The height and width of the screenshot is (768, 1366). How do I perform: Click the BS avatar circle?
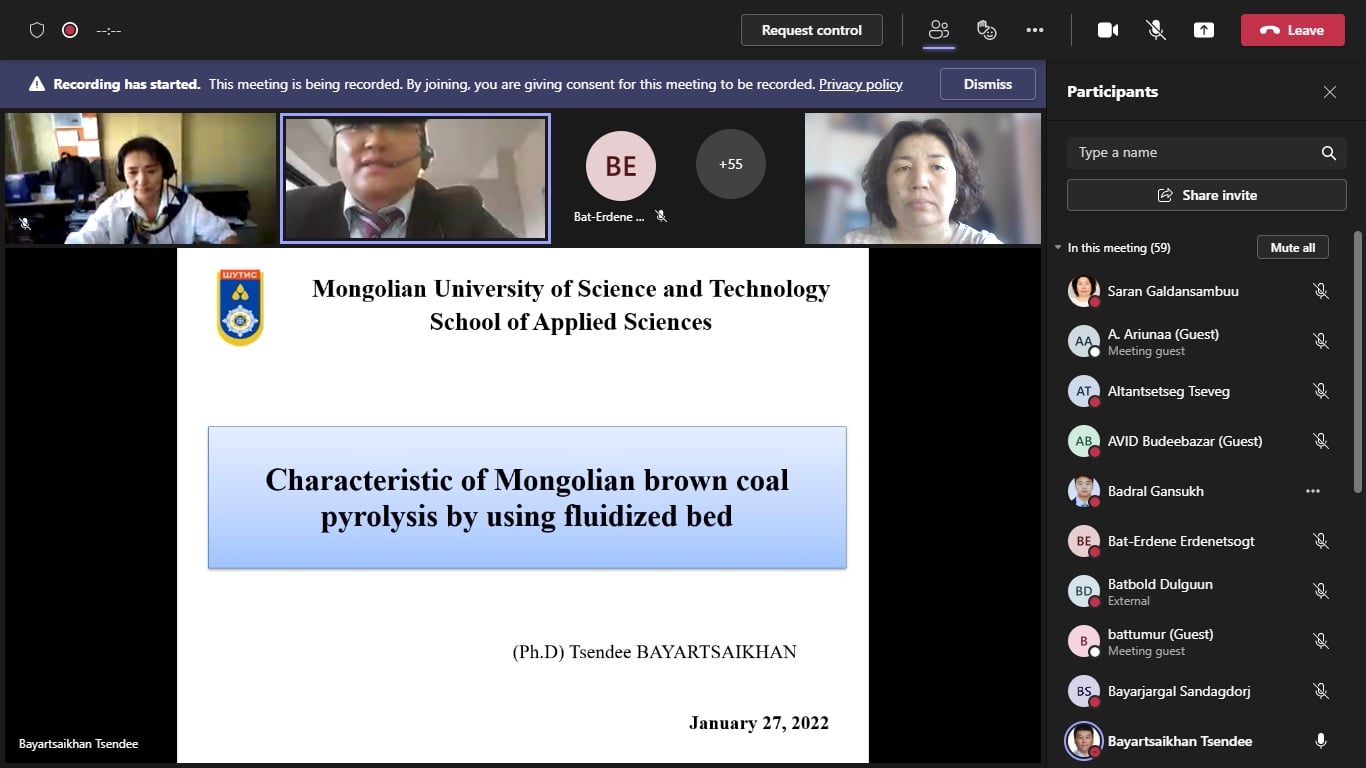[x=1084, y=691]
